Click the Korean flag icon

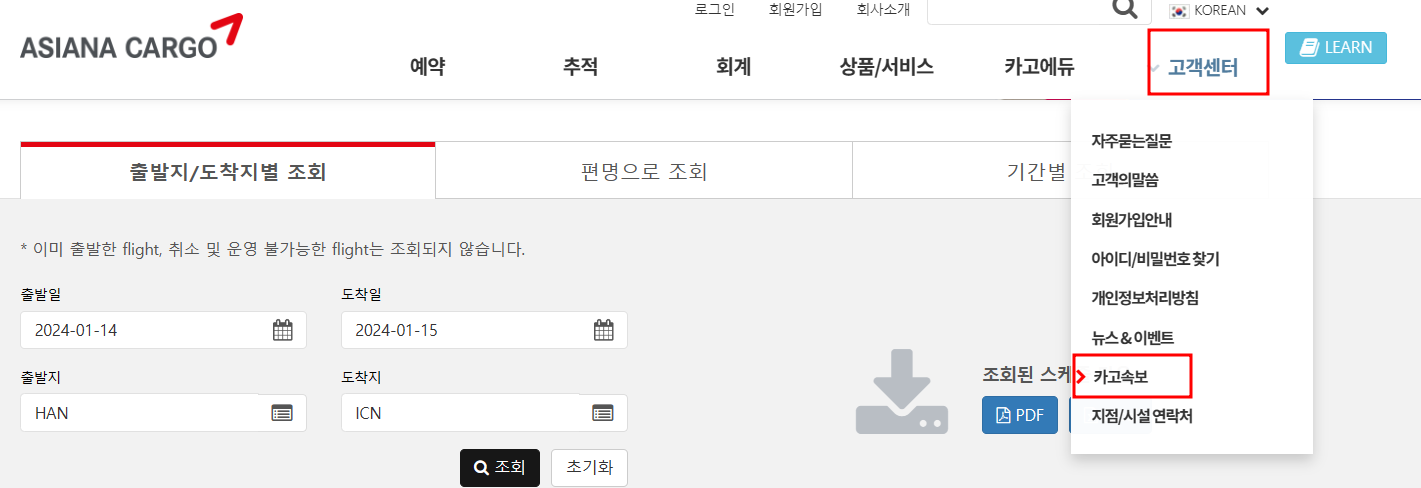[1180, 11]
